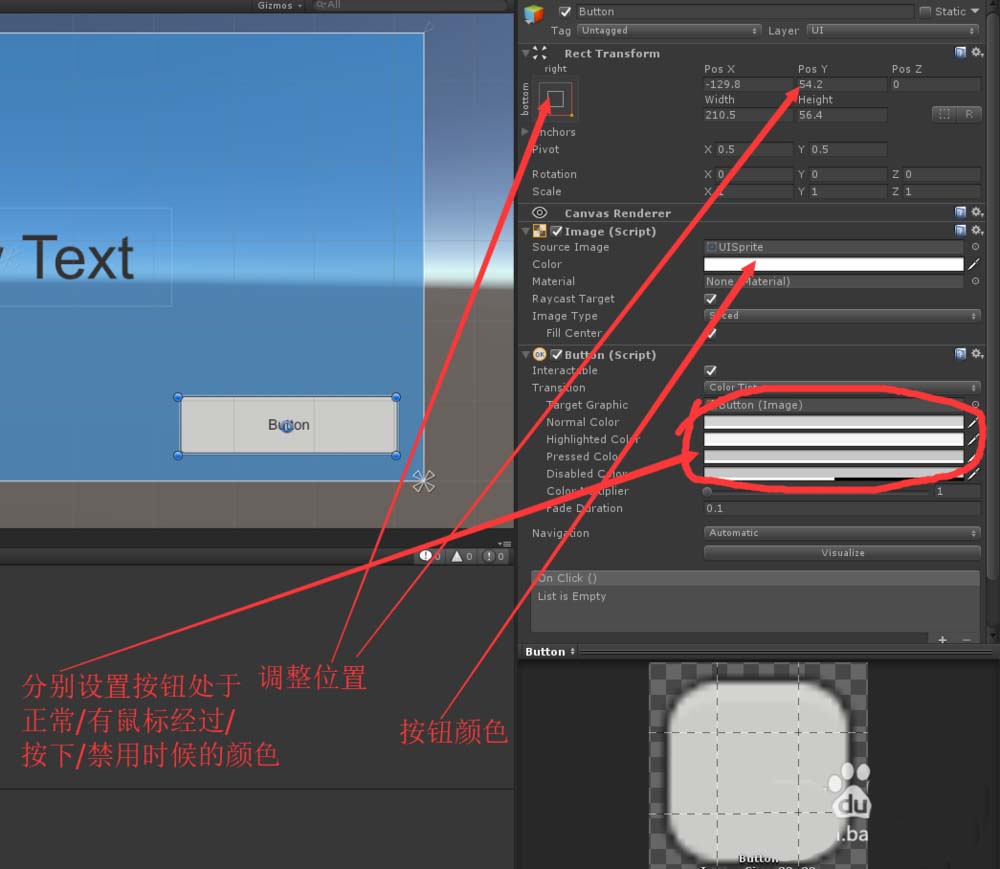Open the Layer dropdown showing UI
Screen dimensions: 1000x869
pos(893,31)
